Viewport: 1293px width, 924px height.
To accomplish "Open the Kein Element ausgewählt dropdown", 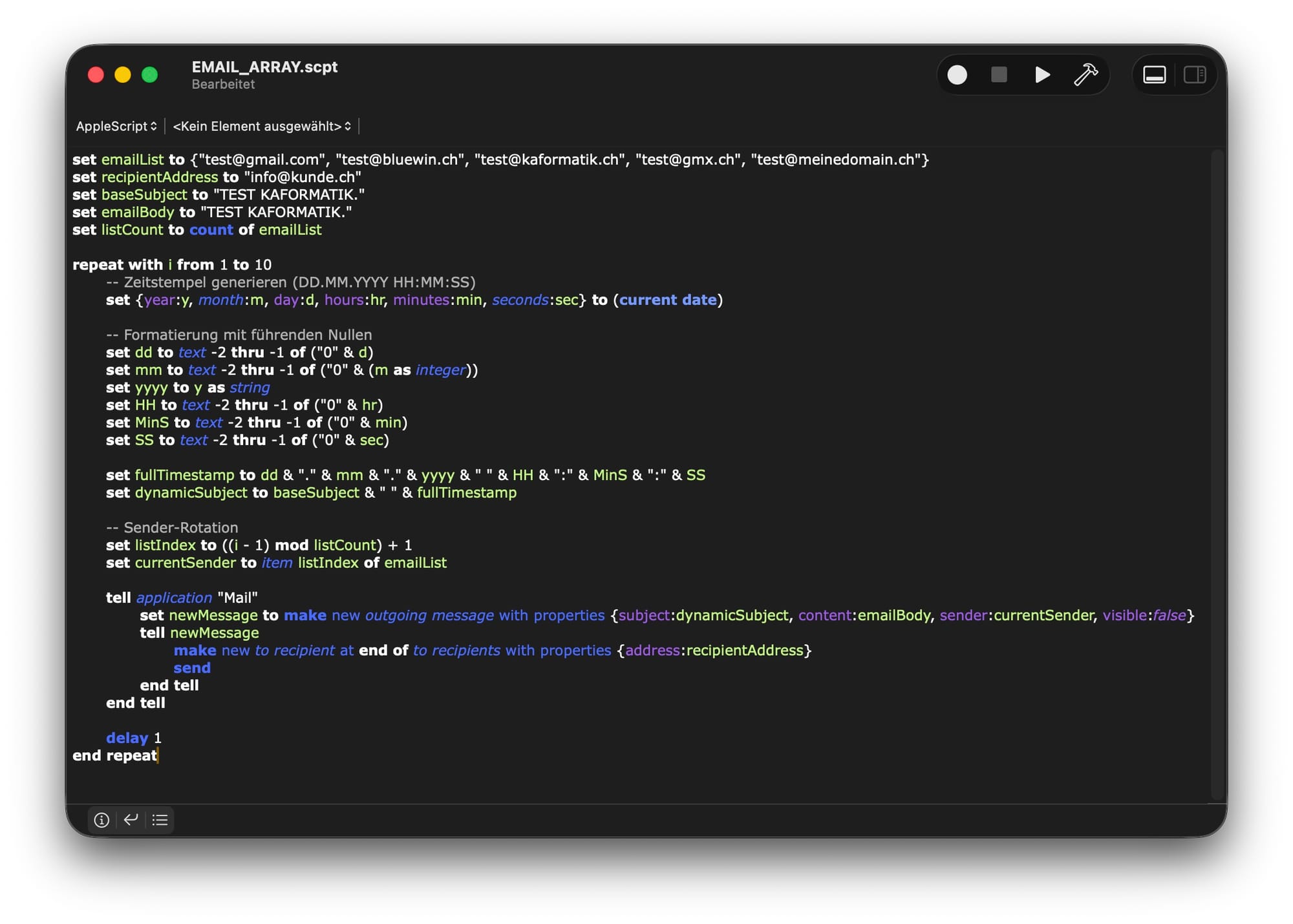I will point(261,126).
